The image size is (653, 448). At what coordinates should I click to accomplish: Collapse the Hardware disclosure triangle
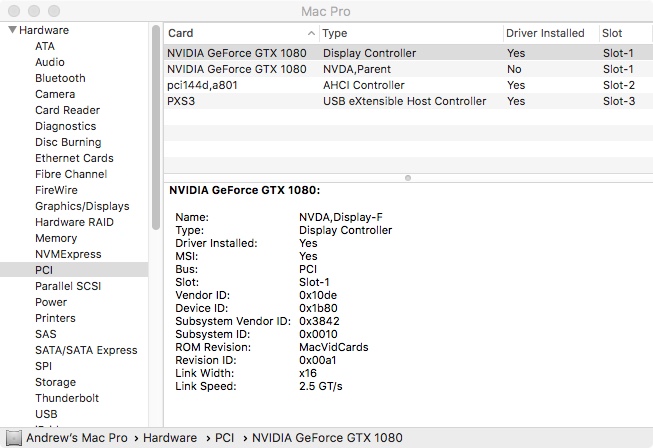tap(12, 30)
